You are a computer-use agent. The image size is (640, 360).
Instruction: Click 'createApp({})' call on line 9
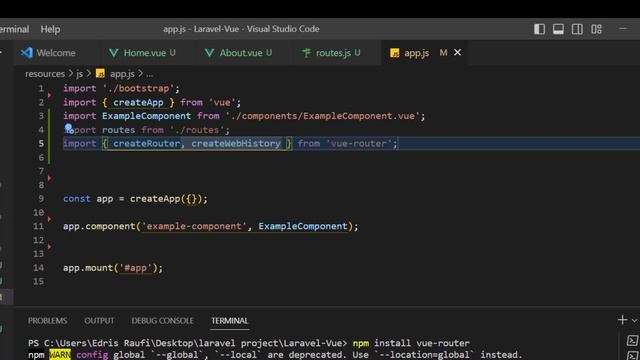tap(166, 199)
